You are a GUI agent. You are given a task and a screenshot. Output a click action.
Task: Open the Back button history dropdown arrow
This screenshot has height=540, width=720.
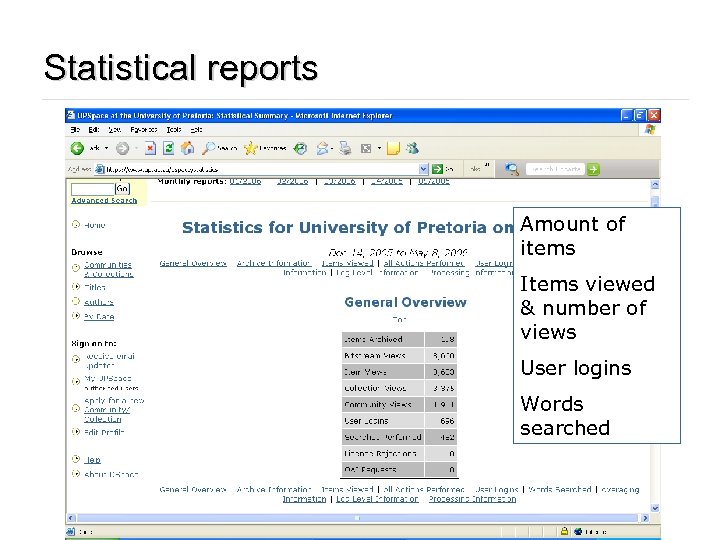pyautogui.click(x=107, y=148)
